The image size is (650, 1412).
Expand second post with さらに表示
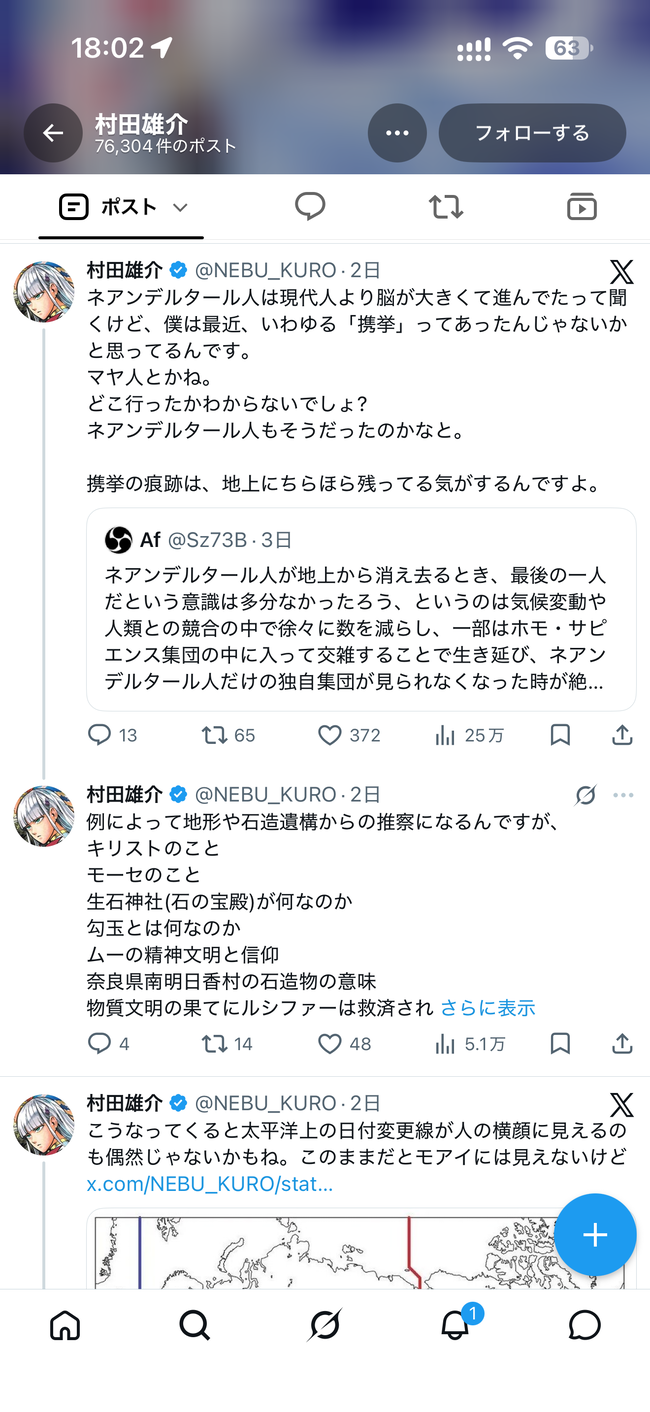(488, 1008)
